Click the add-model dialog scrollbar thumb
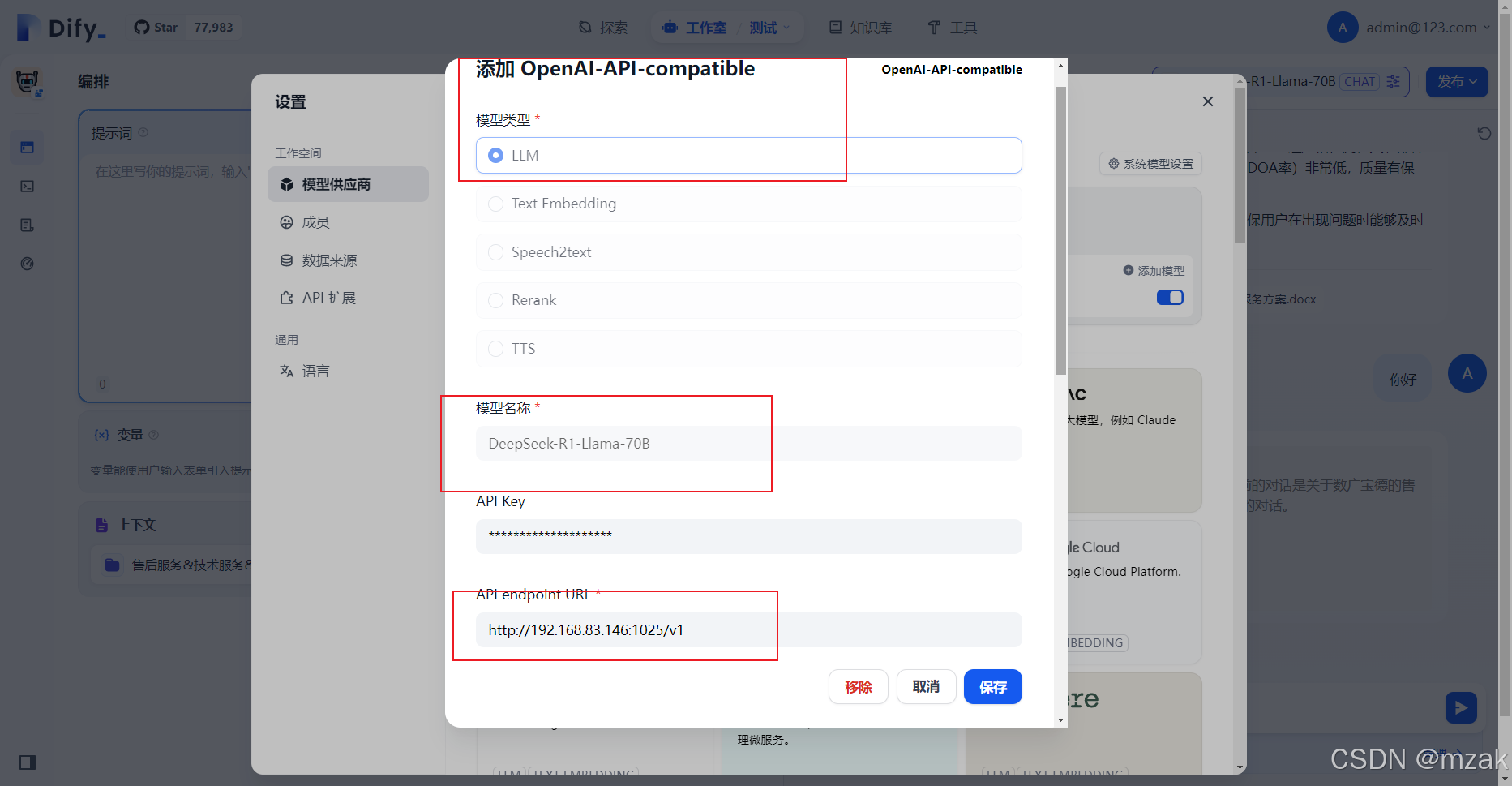Screen dimensions: 1512x786 (1060, 230)
